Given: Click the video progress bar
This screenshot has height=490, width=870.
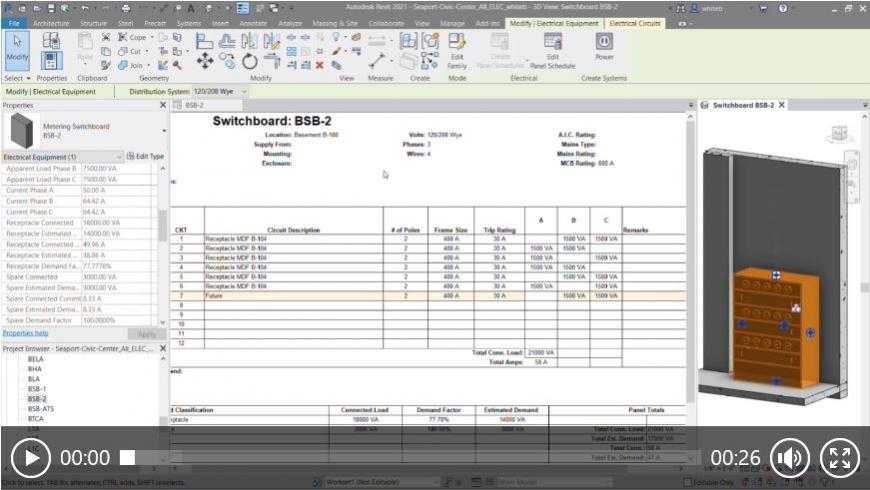Looking at the screenshot, I should [411, 458].
